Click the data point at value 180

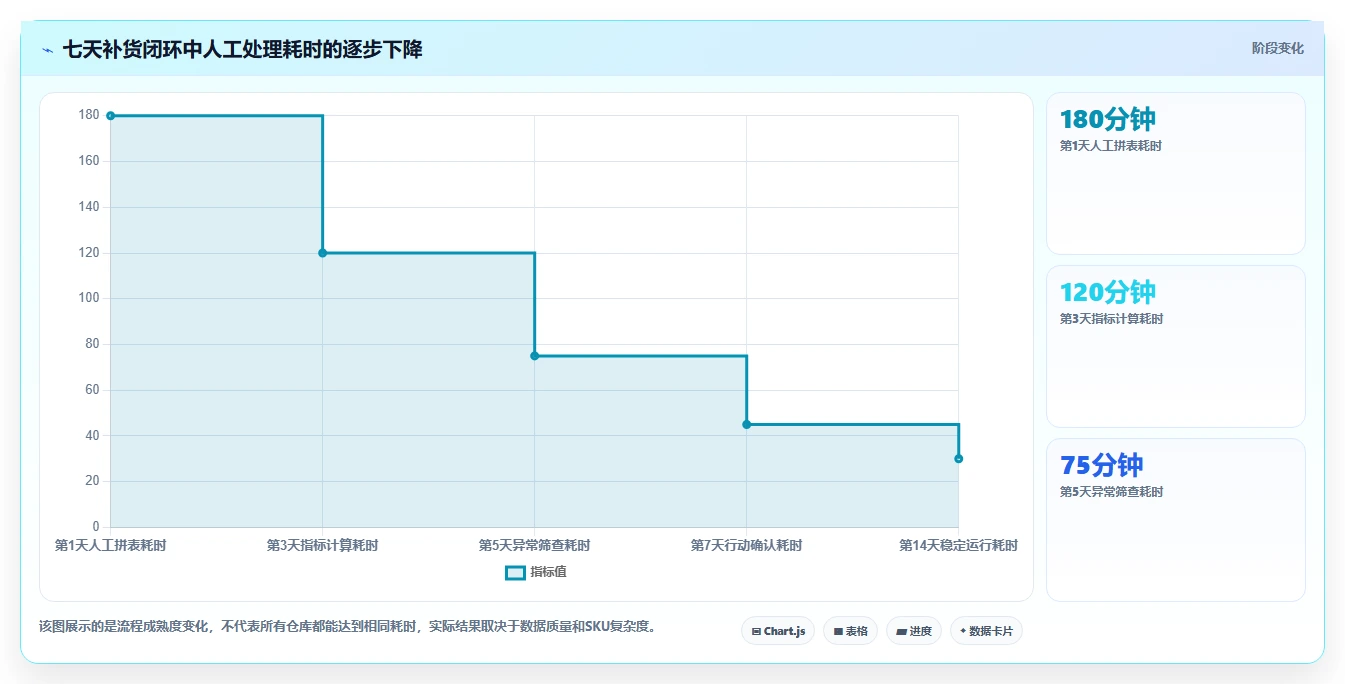(110, 116)
